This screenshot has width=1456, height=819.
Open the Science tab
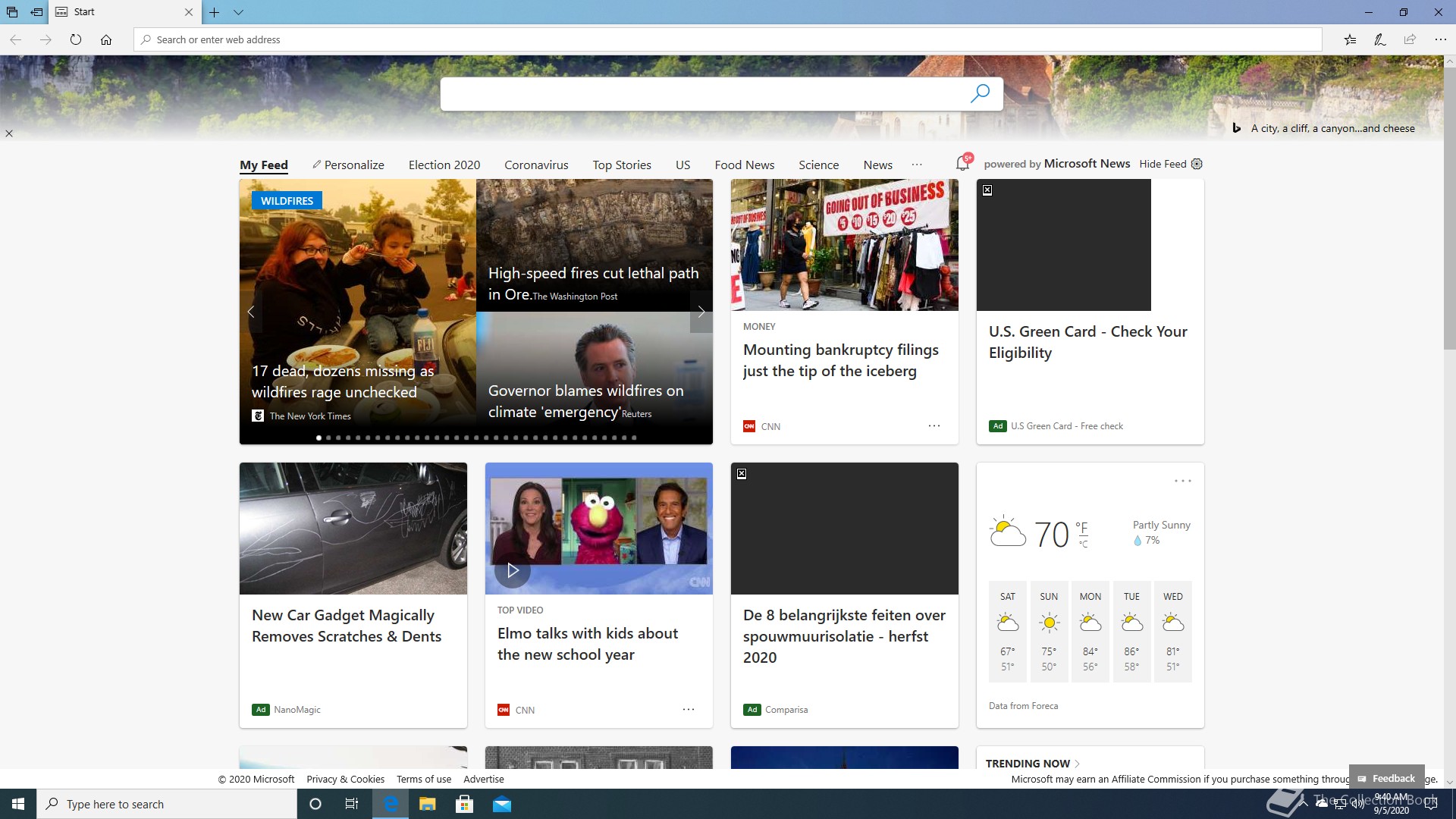(x=819, y=165)
